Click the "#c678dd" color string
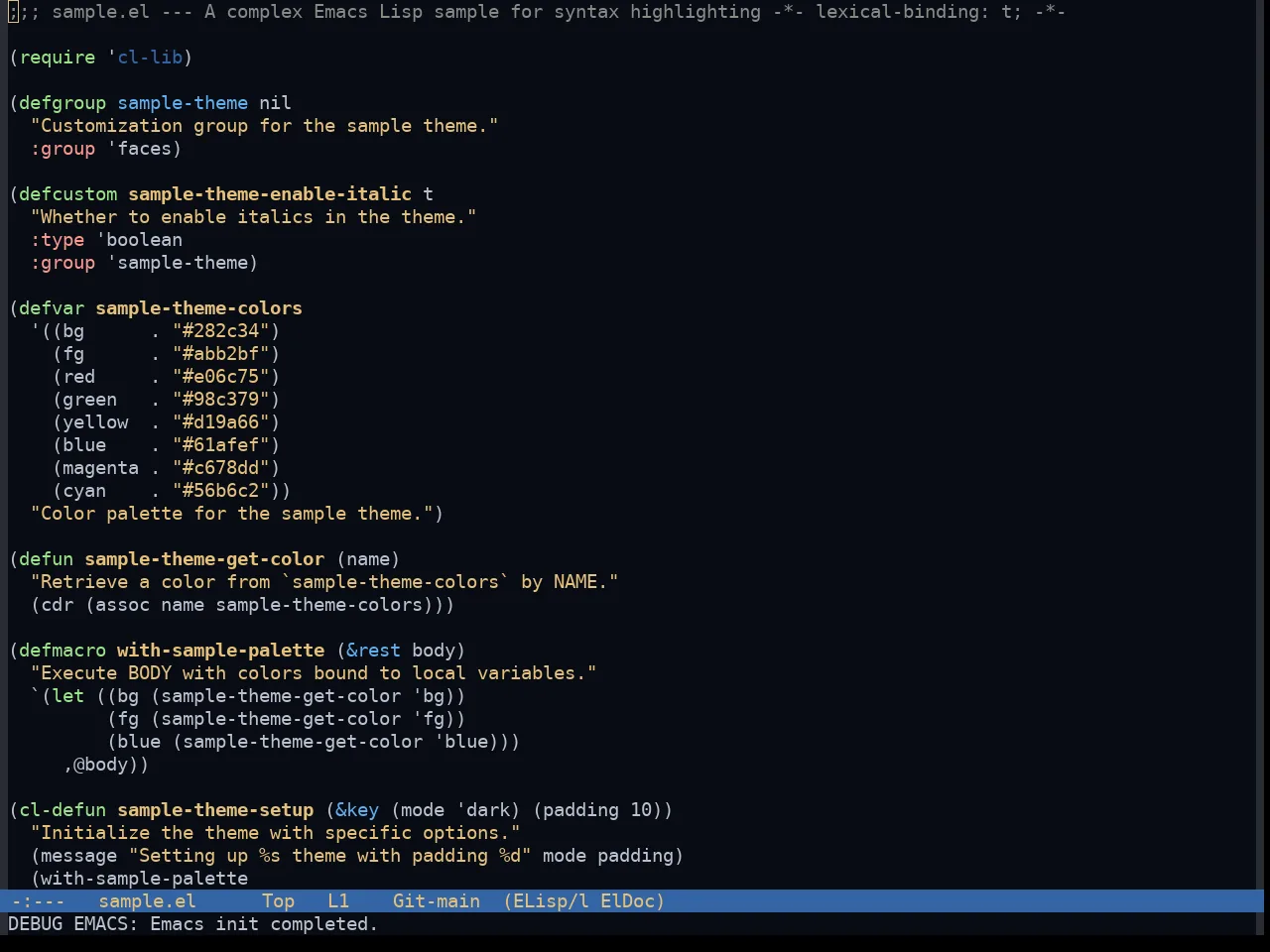The image size is (1270, 952). click(221, 468)
